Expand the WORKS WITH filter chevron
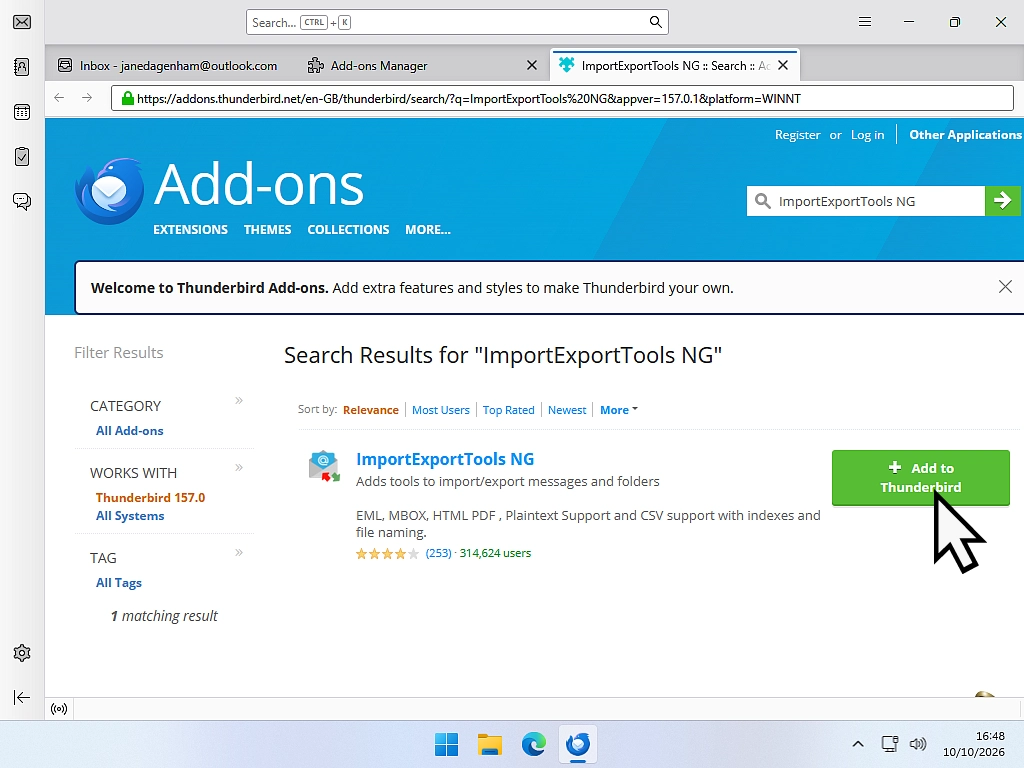Screen dimensions: 1024x768 tap(239, 467)
